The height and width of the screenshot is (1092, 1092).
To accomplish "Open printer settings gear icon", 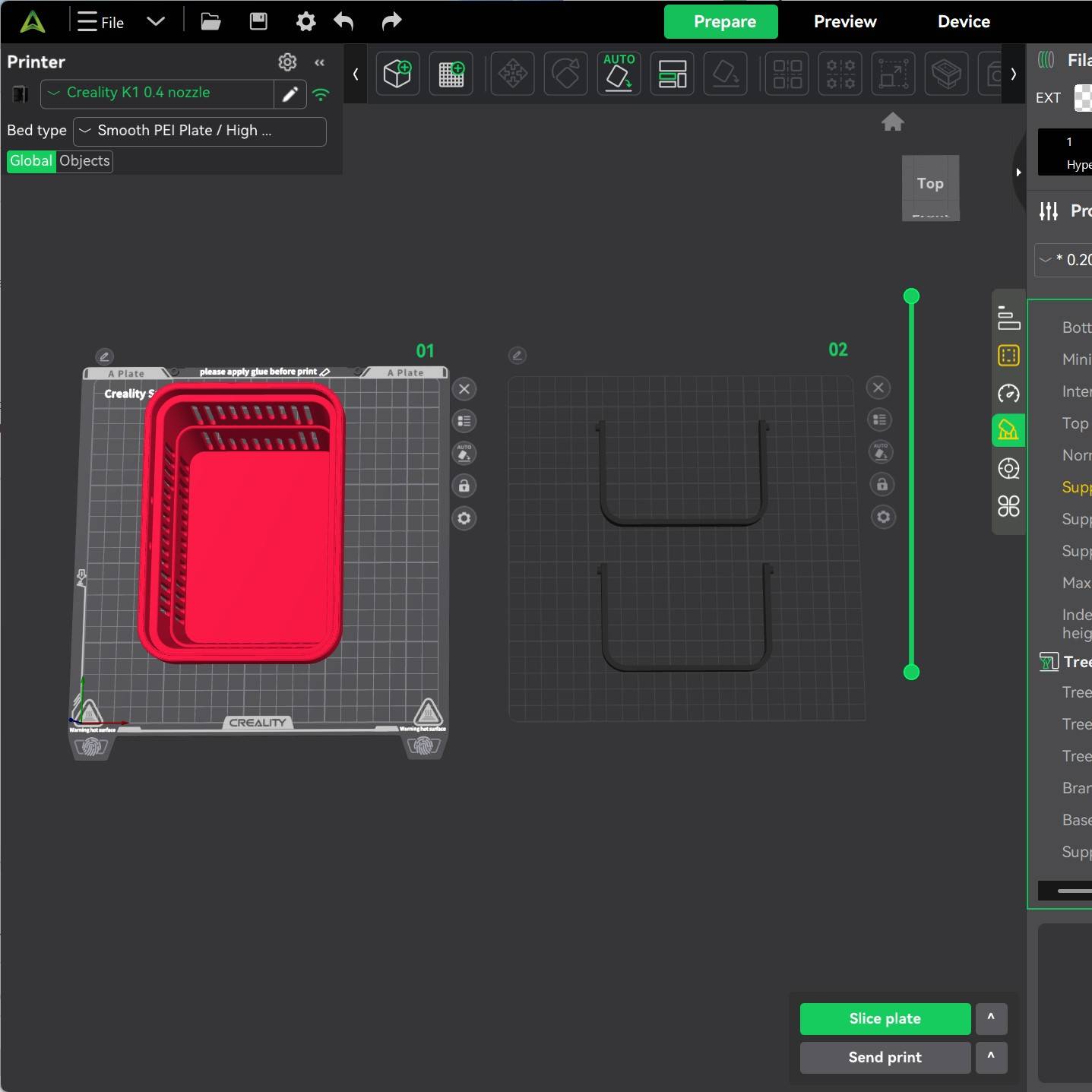I will coord(287,62).
